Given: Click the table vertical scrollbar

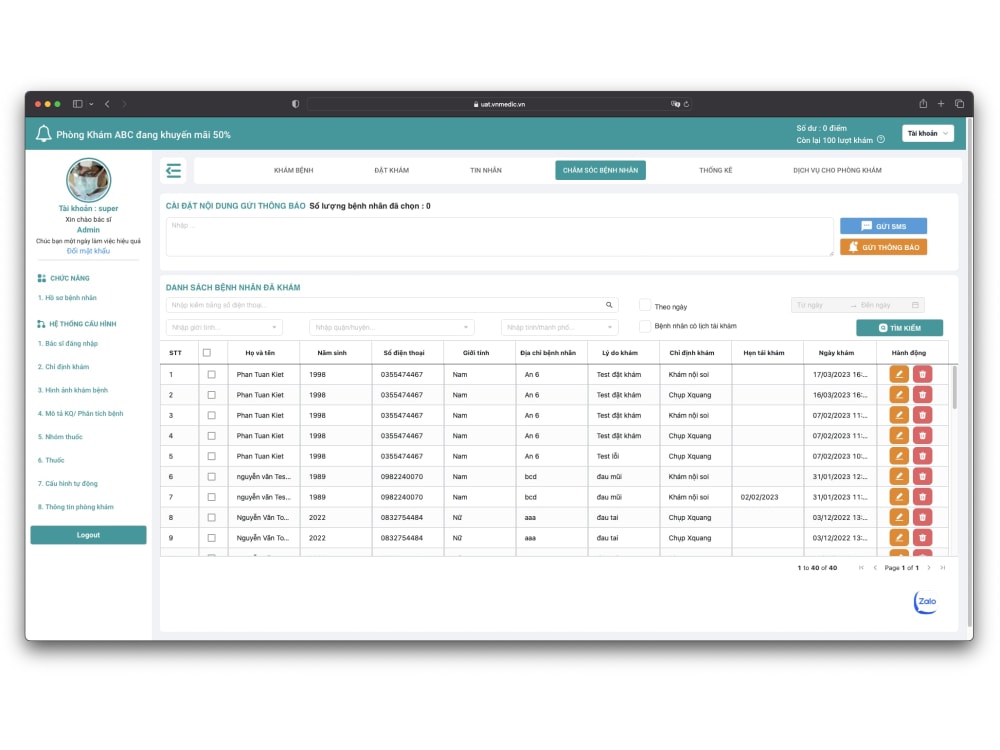Looking at the screenshot, I should 954,387.
